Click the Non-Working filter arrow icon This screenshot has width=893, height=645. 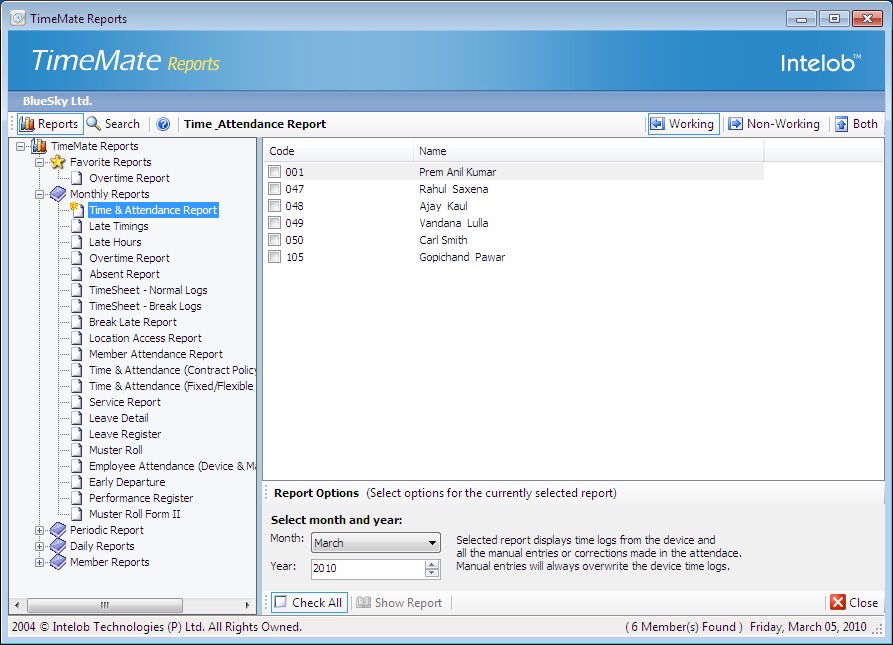(736, 124)
